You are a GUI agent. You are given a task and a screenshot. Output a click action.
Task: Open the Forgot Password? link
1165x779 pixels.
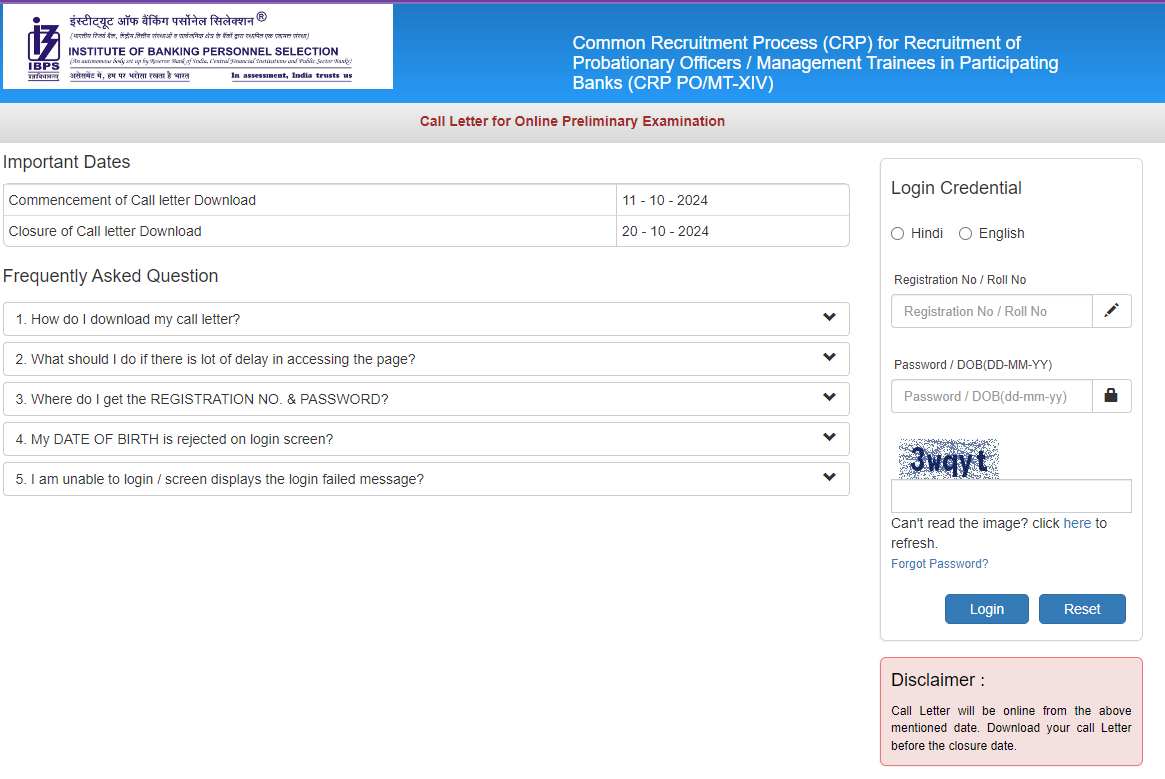point(939,563)
